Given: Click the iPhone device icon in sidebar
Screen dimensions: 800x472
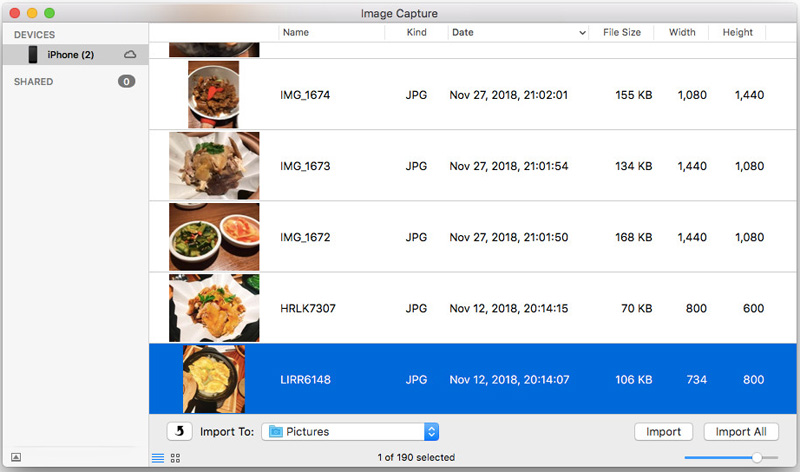Looking at the screenshot, I should [33, 54].
